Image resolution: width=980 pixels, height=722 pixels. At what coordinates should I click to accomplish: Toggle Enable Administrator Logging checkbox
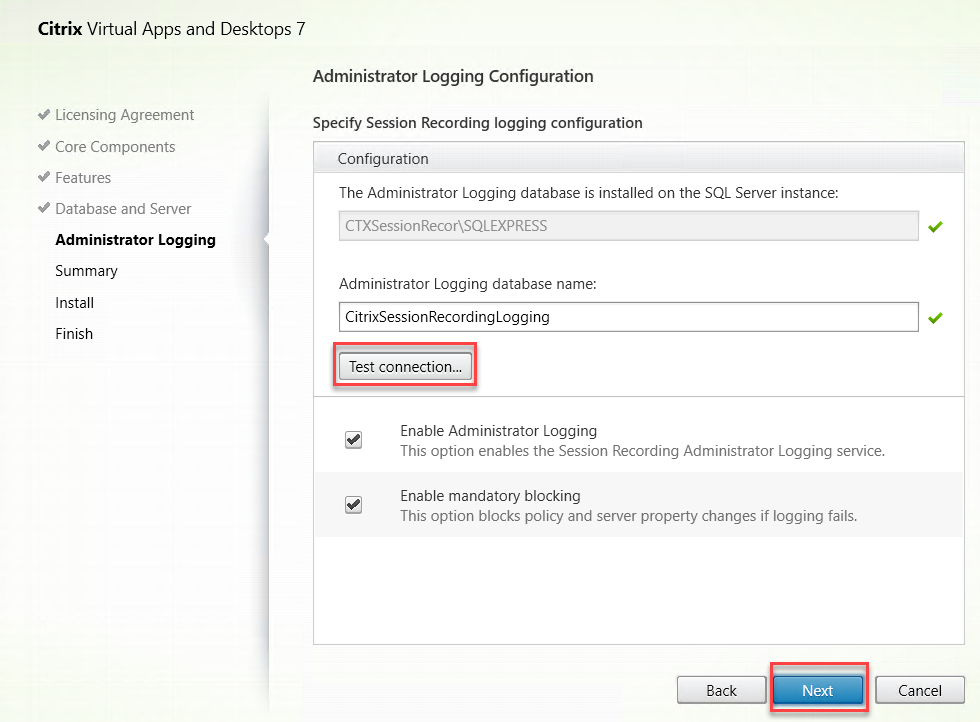tap(353, 440)
